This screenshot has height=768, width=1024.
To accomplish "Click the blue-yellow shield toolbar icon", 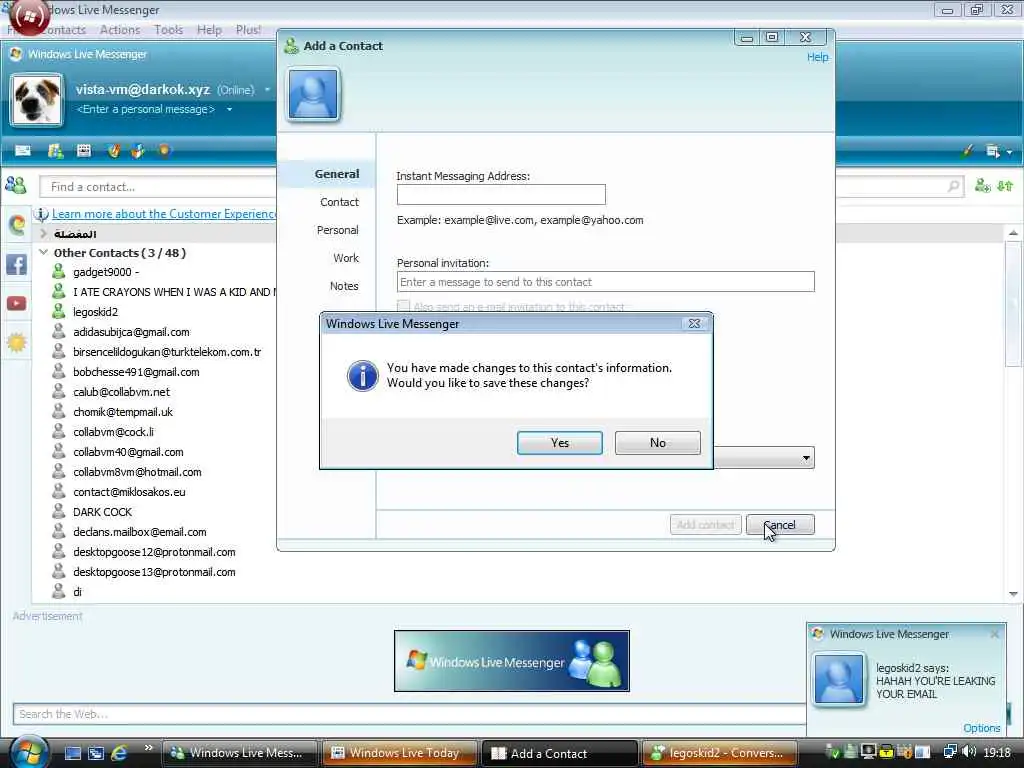I will tap(138, 151).
